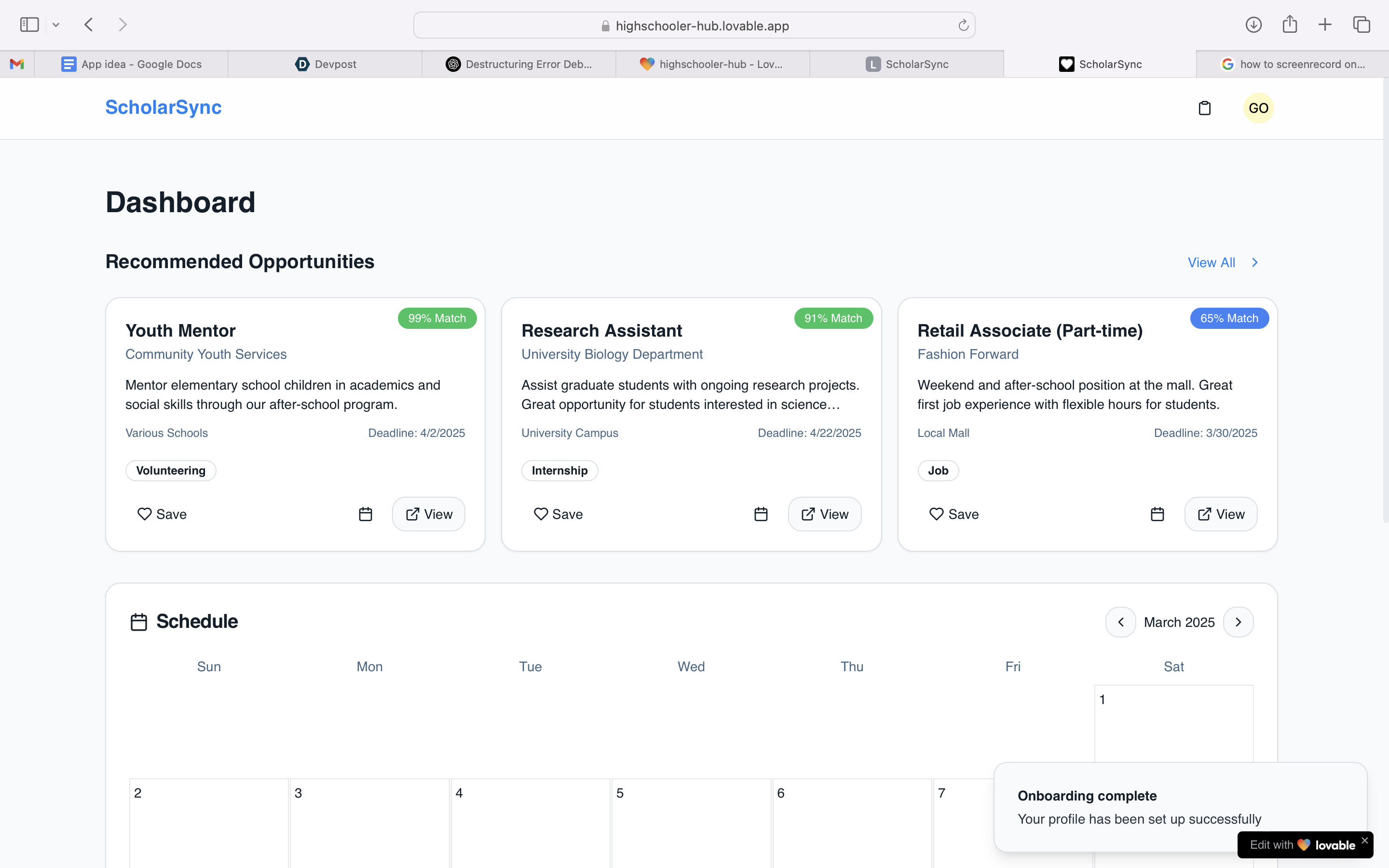This screenshot has height=868, width=1389.
Task: Click the clipboard icon in header
Action: (x=1204, y=108)
